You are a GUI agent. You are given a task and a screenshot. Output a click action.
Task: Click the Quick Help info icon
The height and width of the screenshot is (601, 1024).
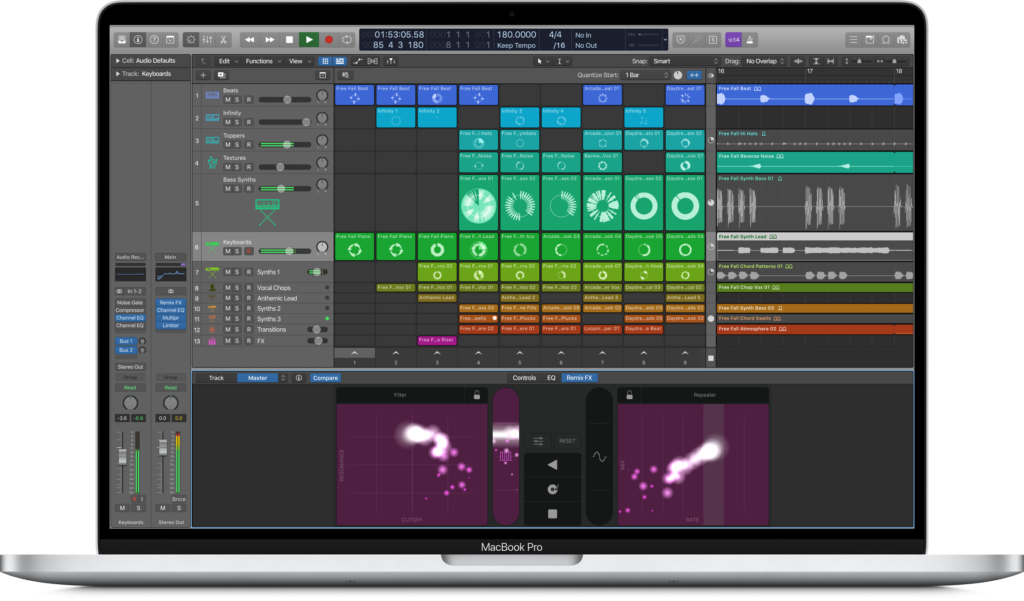point(138,39)
